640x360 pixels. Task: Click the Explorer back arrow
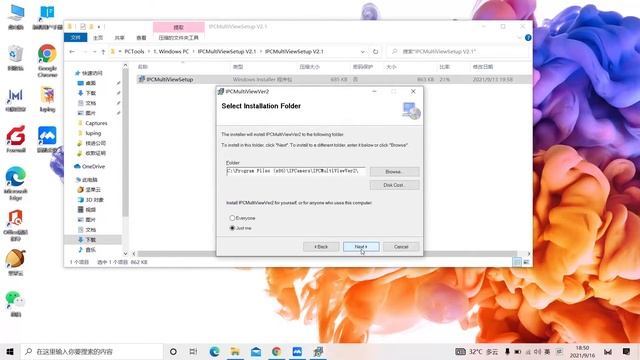(x=72, y=51)
